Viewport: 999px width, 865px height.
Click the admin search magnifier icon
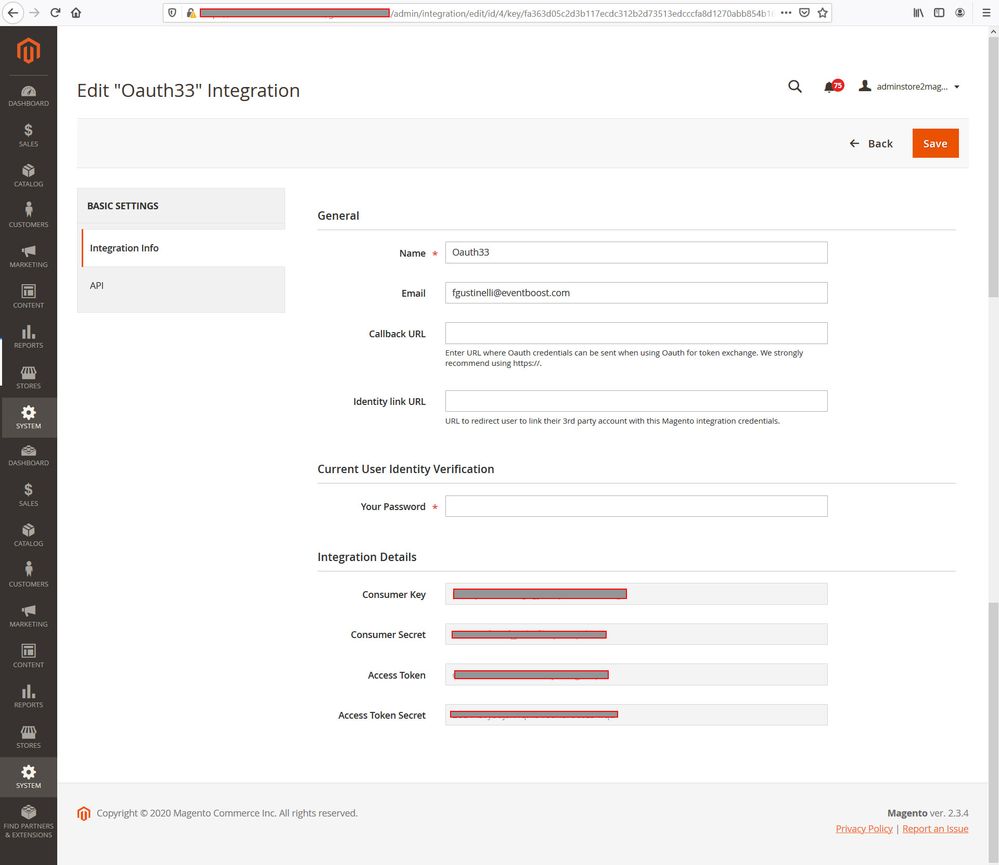click(x=795, y=87)
